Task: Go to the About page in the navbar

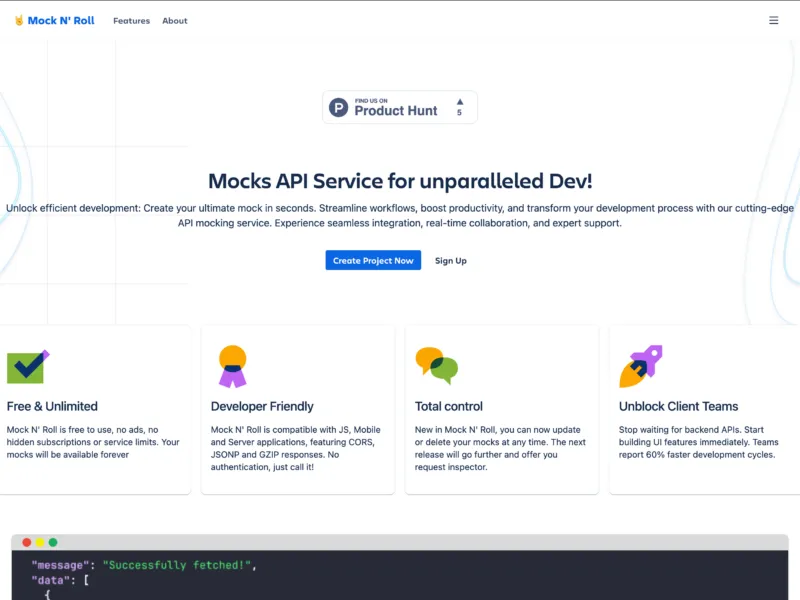Action: pos(175,21)
